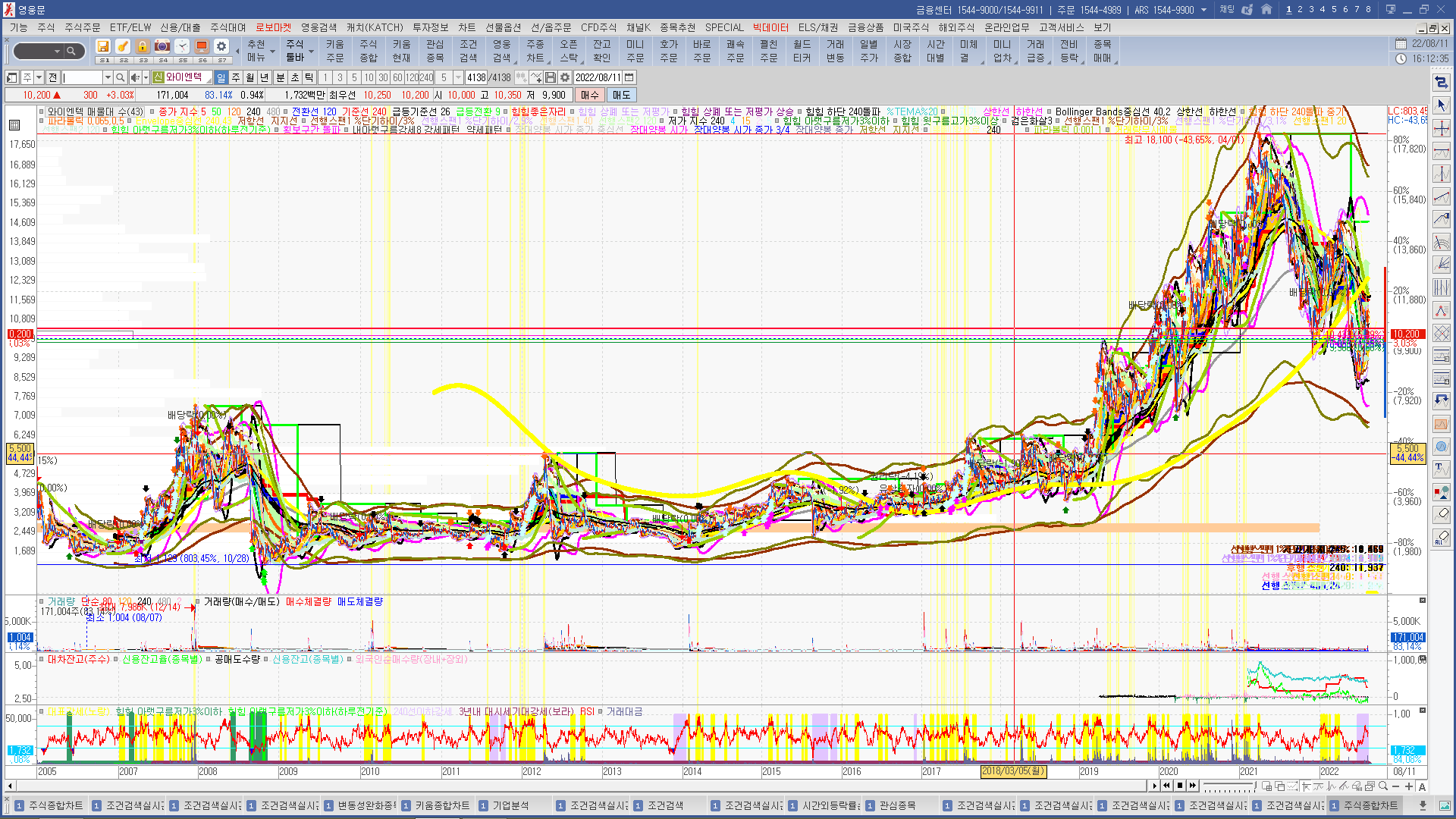Select the text T drawing tool

1442,469
